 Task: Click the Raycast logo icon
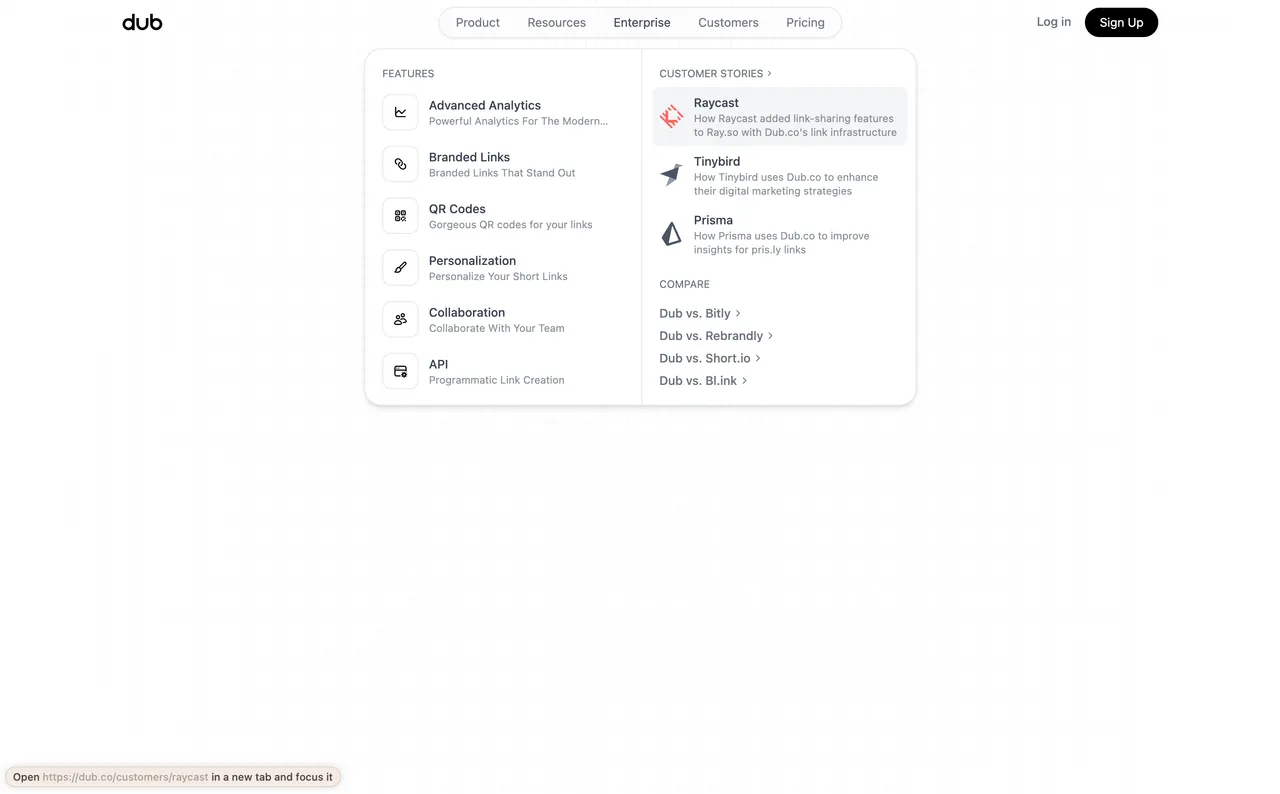(672, 117)
